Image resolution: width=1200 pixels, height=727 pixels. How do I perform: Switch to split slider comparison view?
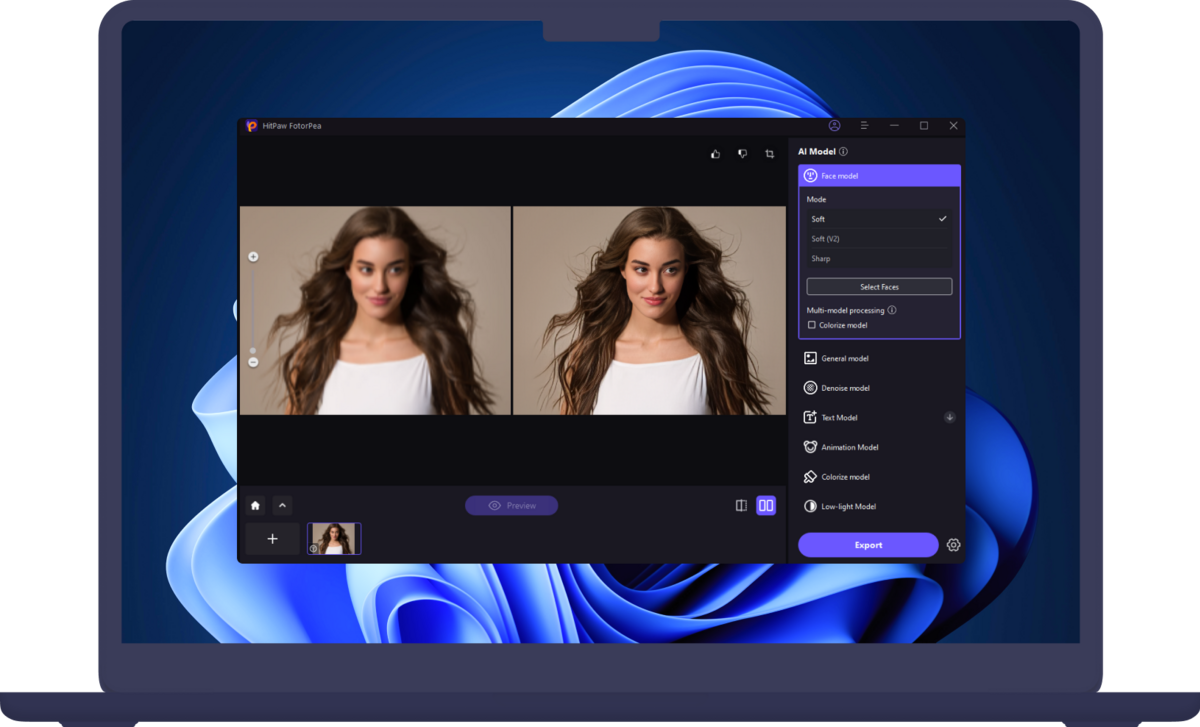[741, 506]
